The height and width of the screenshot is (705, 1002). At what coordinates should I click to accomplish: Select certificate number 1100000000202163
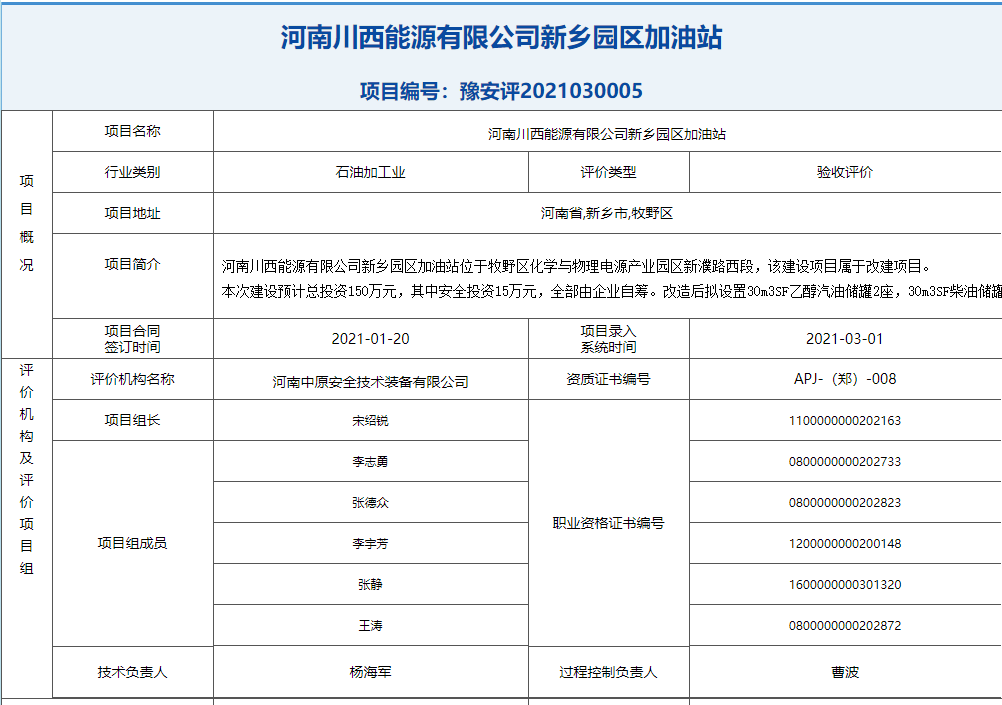[845, 421]
